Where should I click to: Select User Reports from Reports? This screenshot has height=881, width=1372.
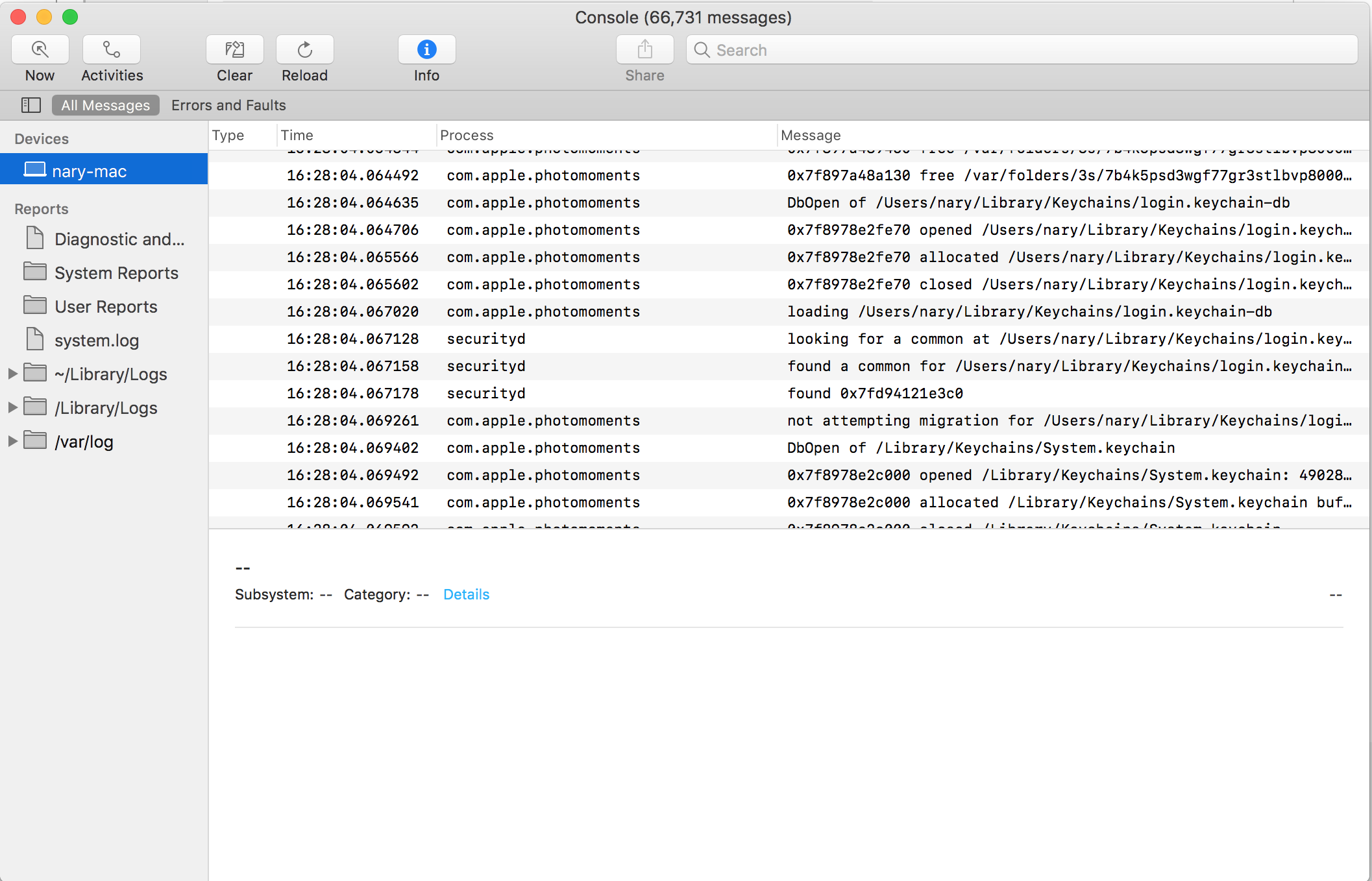pyautogui.click(x=105, y=306)
